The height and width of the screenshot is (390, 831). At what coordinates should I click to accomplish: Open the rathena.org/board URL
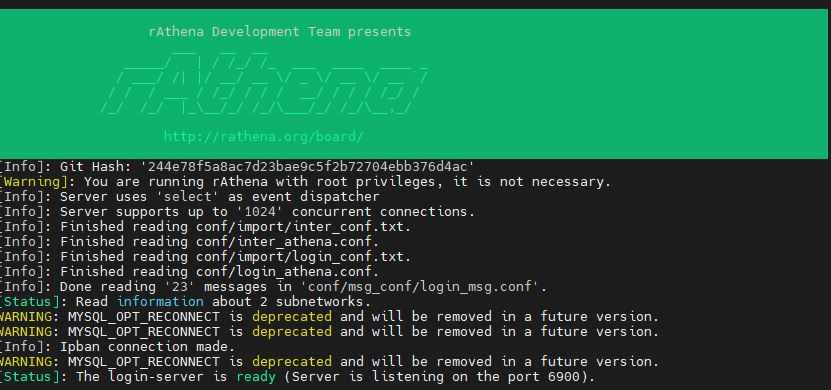[x=263, y=137]
